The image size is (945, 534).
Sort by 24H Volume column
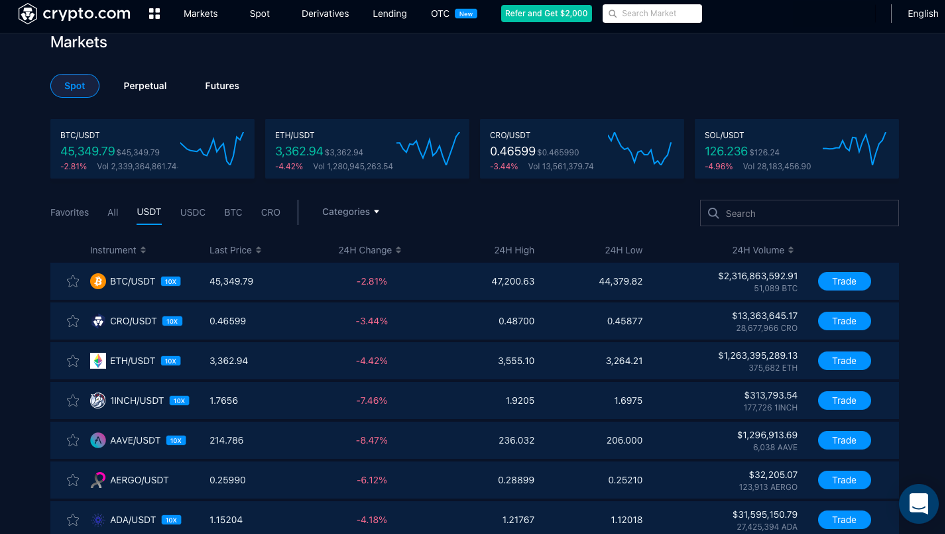click(762, 250)
